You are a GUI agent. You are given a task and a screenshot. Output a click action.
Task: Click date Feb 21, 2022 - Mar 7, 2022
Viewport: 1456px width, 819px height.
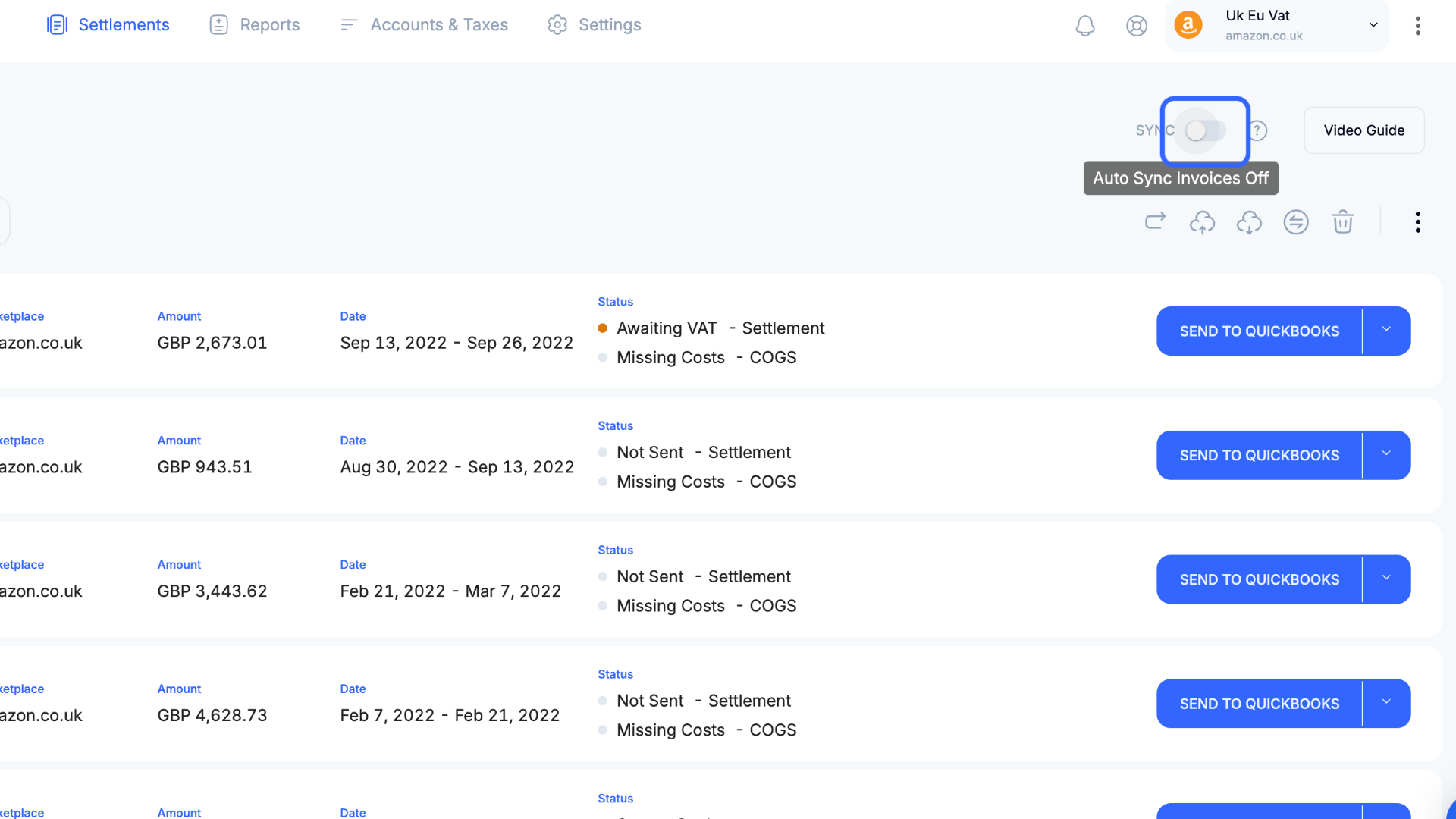[x=450, y=591]
